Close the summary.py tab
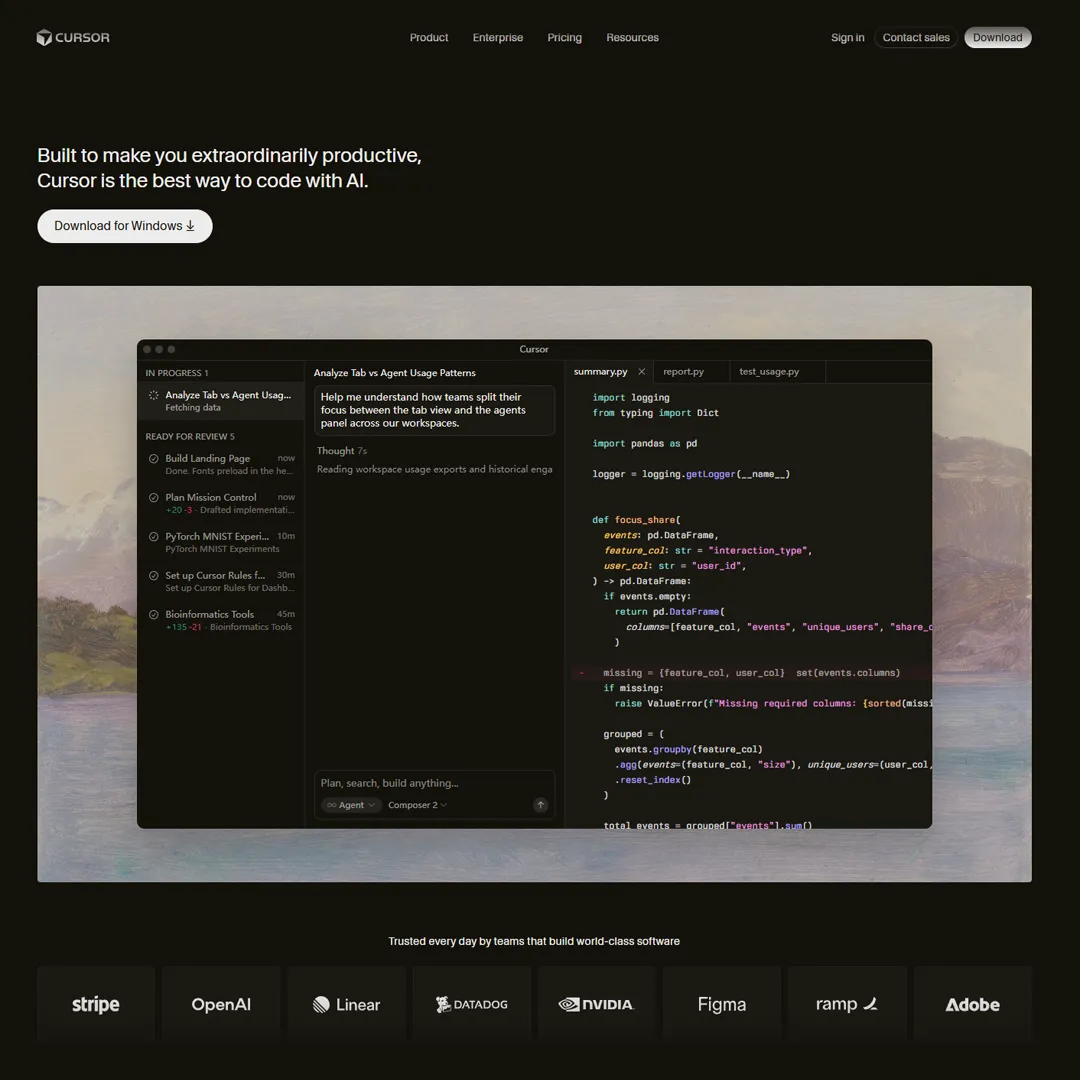The image size is (1080, 1080). [641, 371]
